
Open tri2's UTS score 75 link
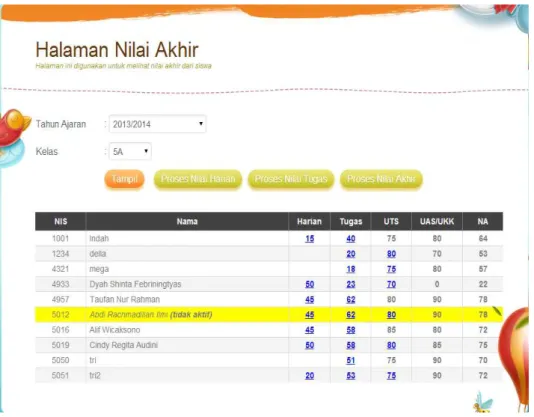click(x=391, y=375)
